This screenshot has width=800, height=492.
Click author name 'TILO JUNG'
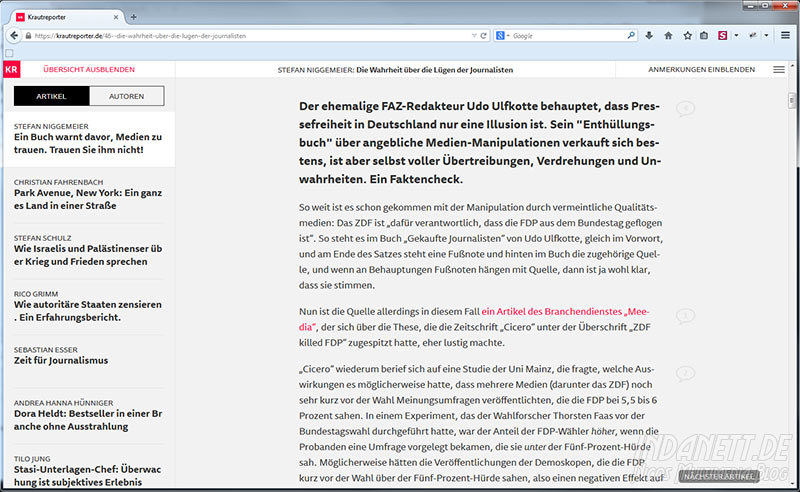pos(32,458)
